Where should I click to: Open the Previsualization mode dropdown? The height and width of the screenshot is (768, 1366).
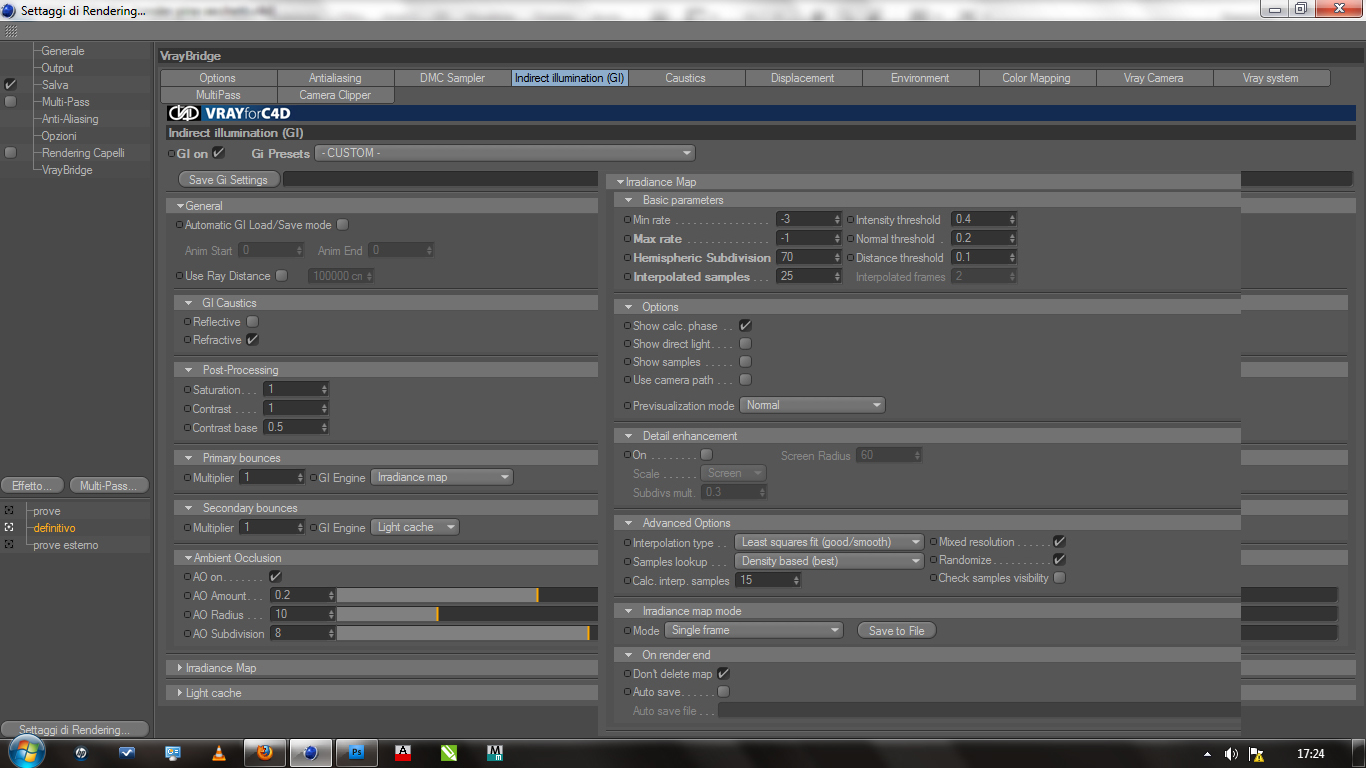point(812,405)
